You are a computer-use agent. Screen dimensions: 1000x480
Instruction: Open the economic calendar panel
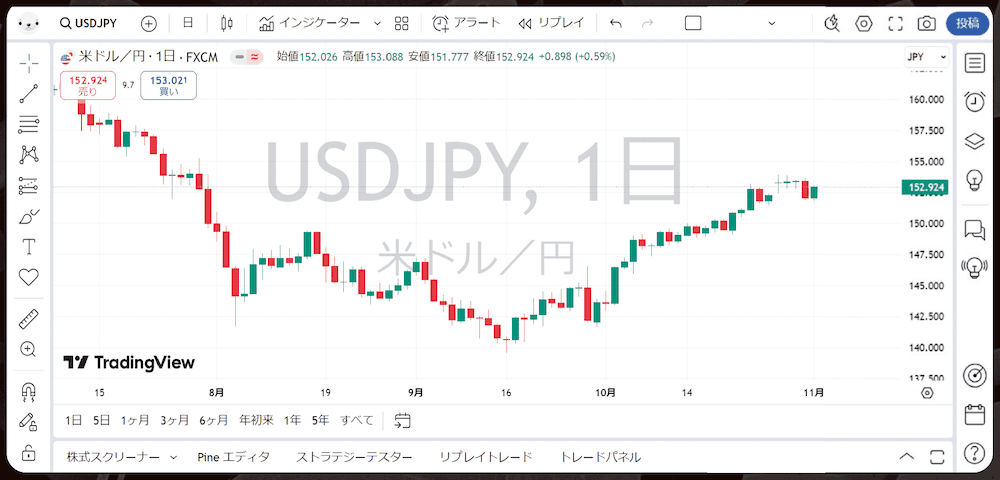pyautogui.click(x=974, y=414)
